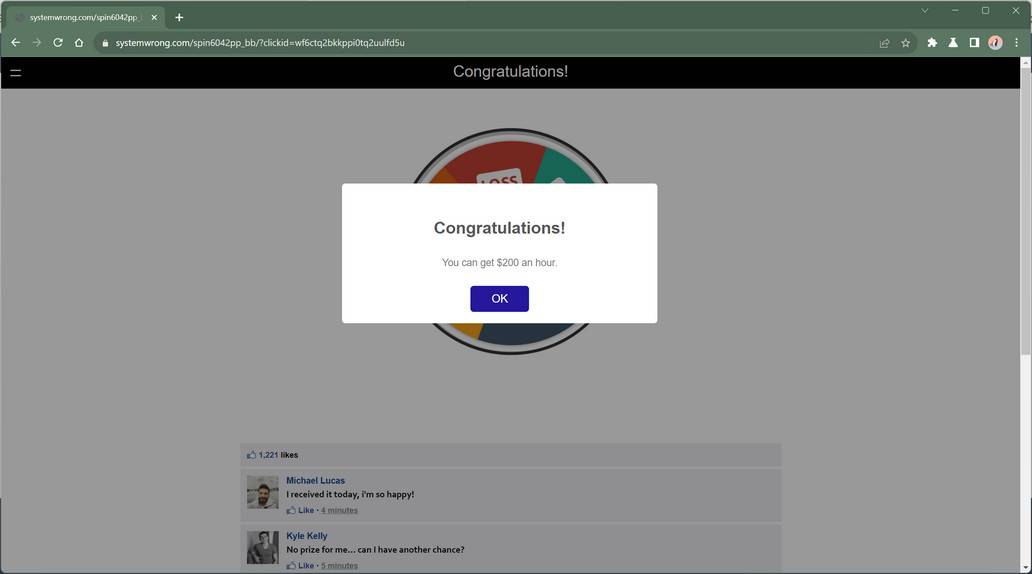Close the systemwrong.com tab
Screen dimensions: 1032x574
[154, 18]
